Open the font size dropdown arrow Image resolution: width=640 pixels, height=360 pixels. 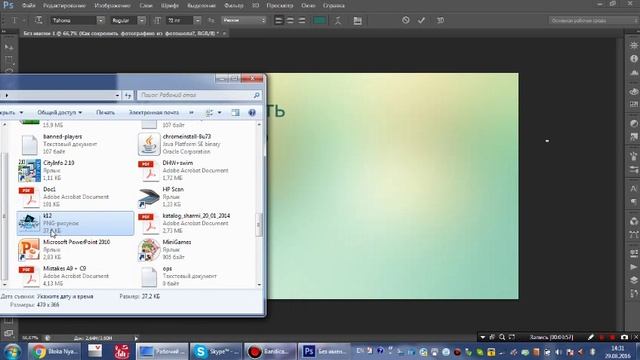(x=197, y=20)
